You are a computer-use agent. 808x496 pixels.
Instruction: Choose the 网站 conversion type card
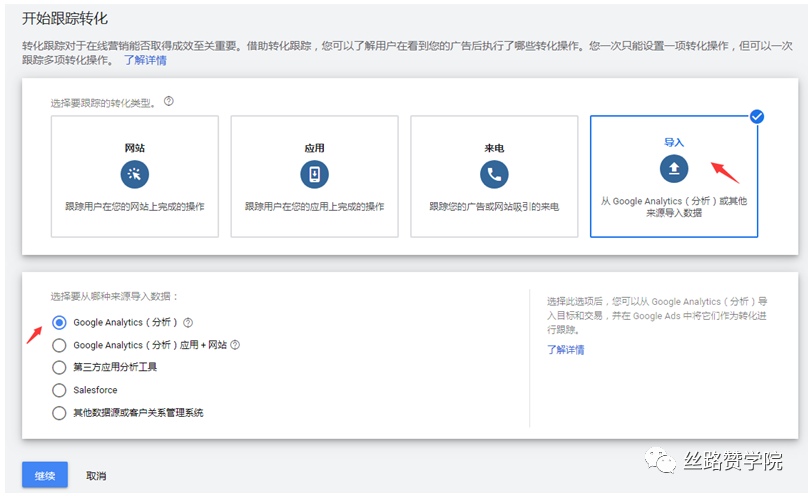134,176
